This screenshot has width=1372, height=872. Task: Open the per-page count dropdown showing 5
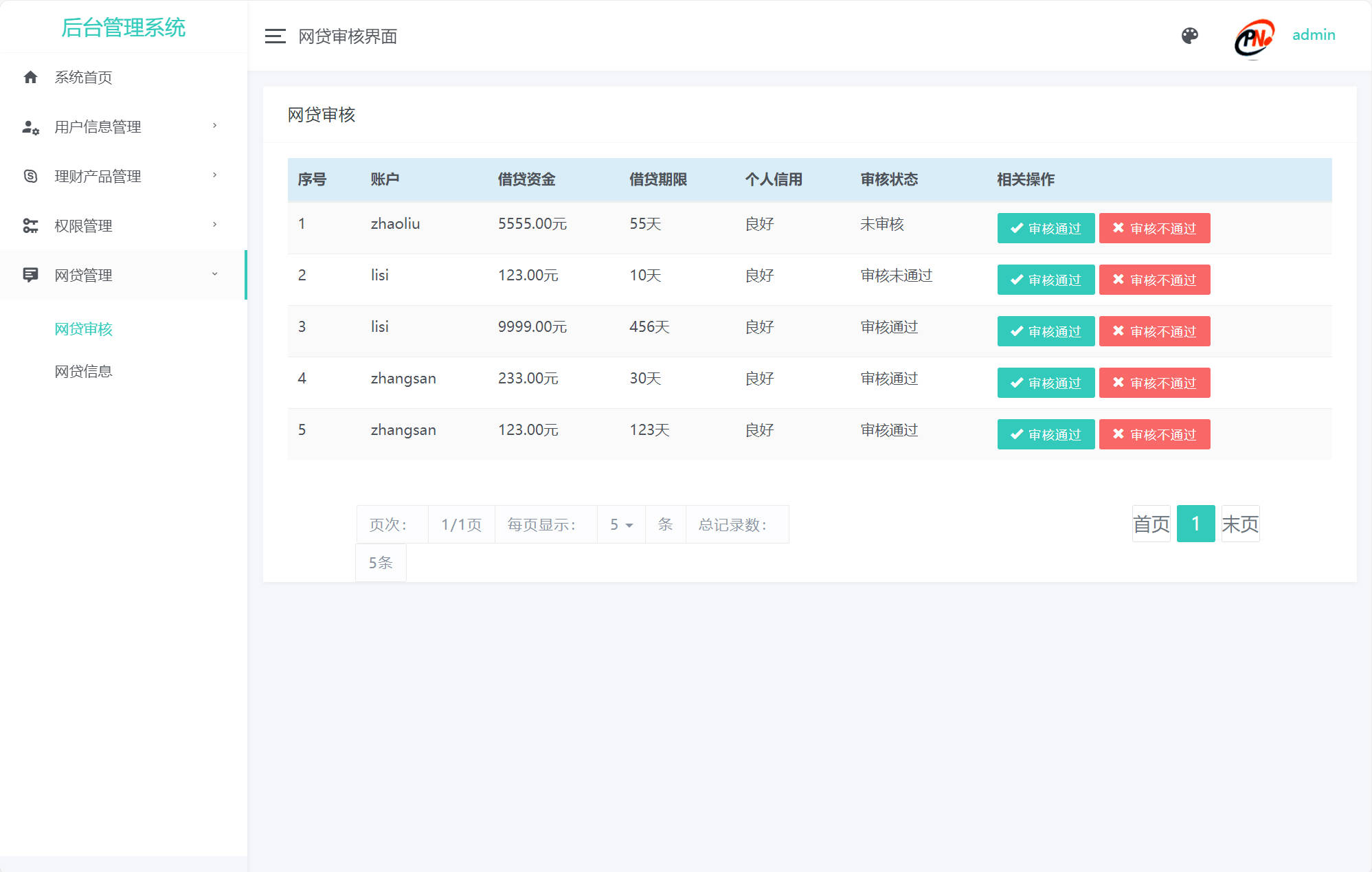[x=620, y=524]
